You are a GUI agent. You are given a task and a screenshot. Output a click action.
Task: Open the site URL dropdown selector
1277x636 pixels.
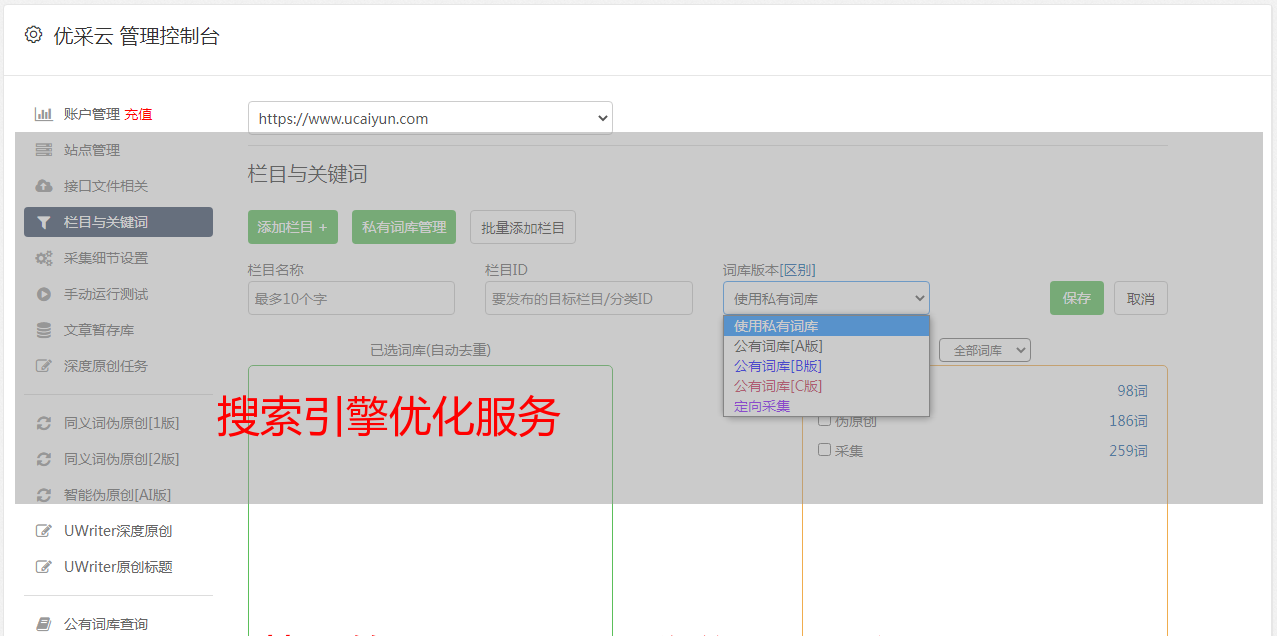[430, 118]
